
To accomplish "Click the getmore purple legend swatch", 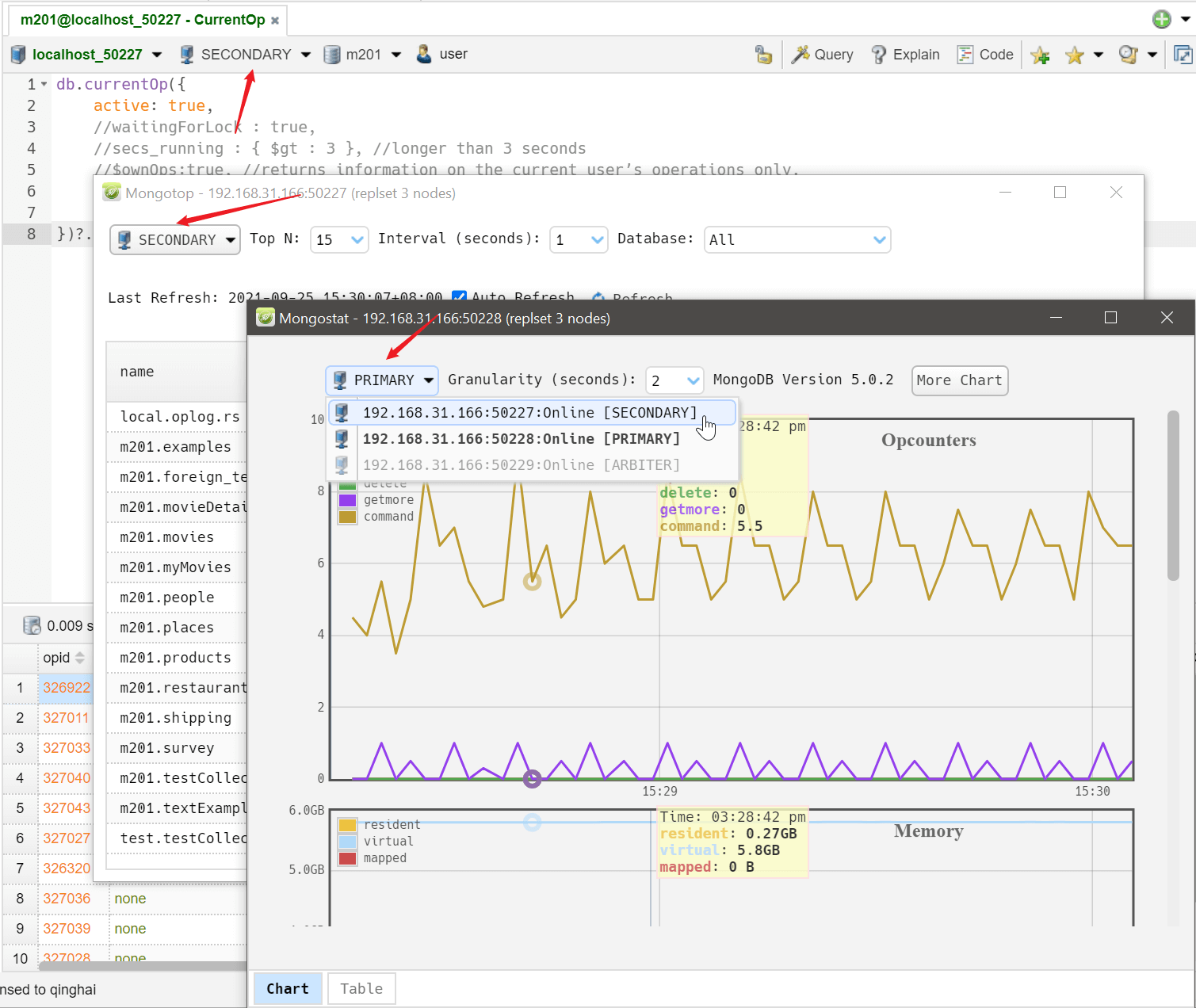I will (x=347, y=500).
